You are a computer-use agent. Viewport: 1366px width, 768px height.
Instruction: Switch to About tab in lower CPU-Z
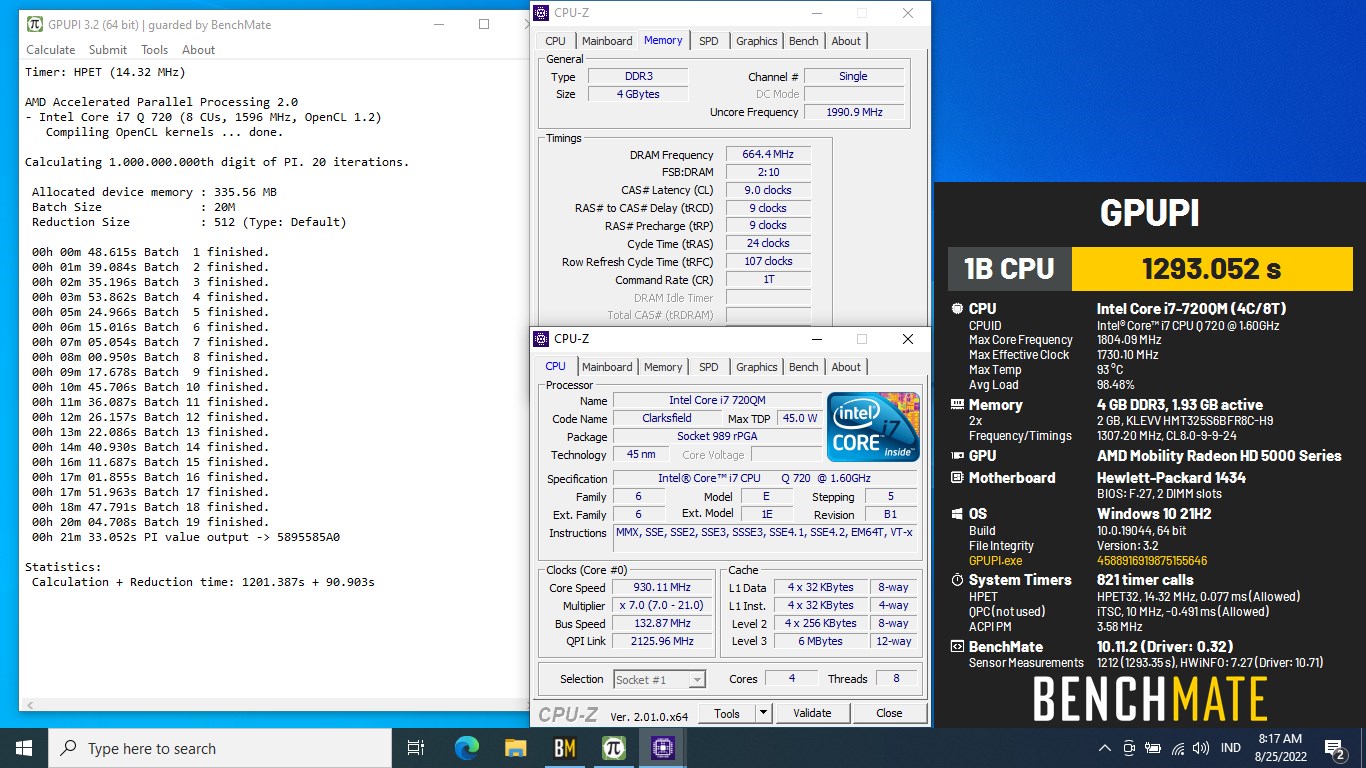click(846, 367)
